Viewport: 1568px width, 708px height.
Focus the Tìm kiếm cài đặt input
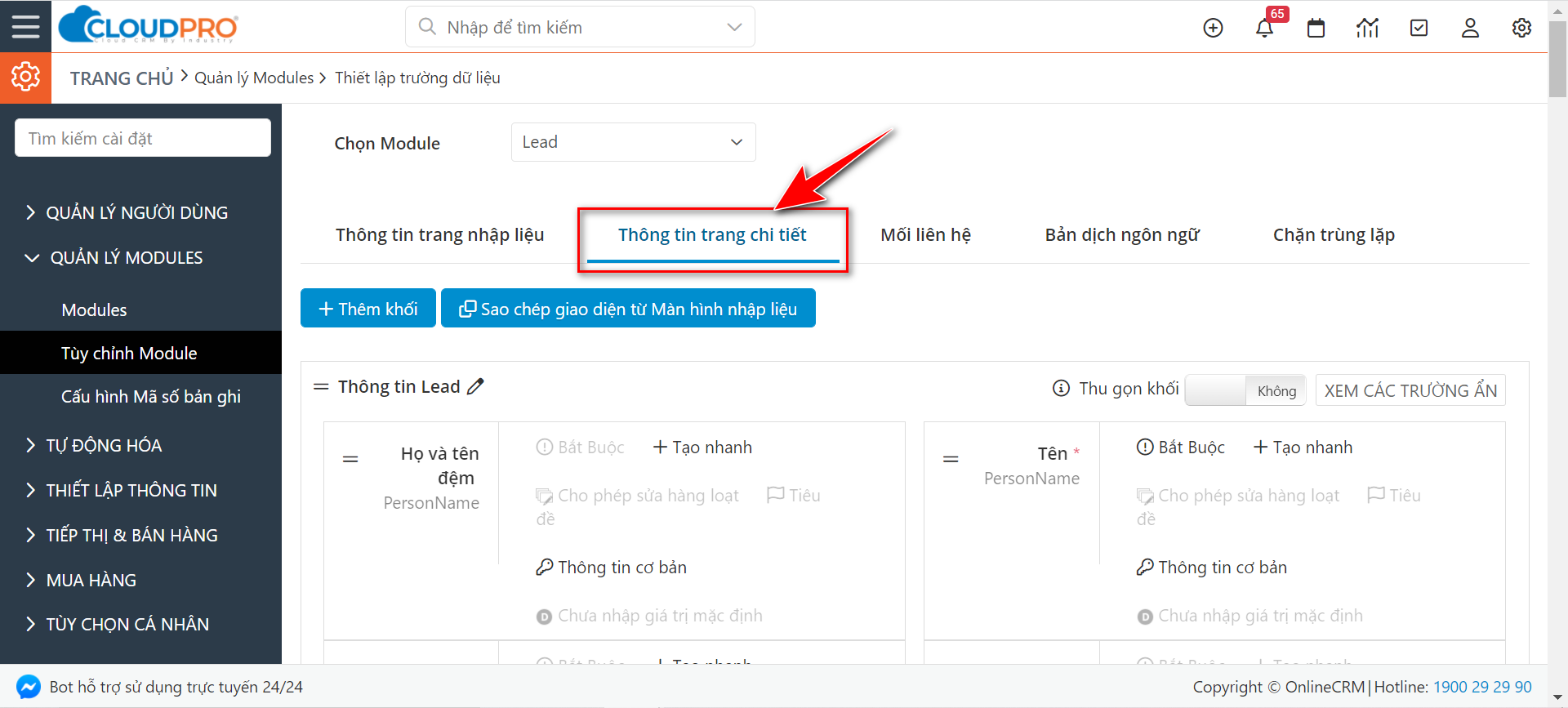(x=143, y=138)
